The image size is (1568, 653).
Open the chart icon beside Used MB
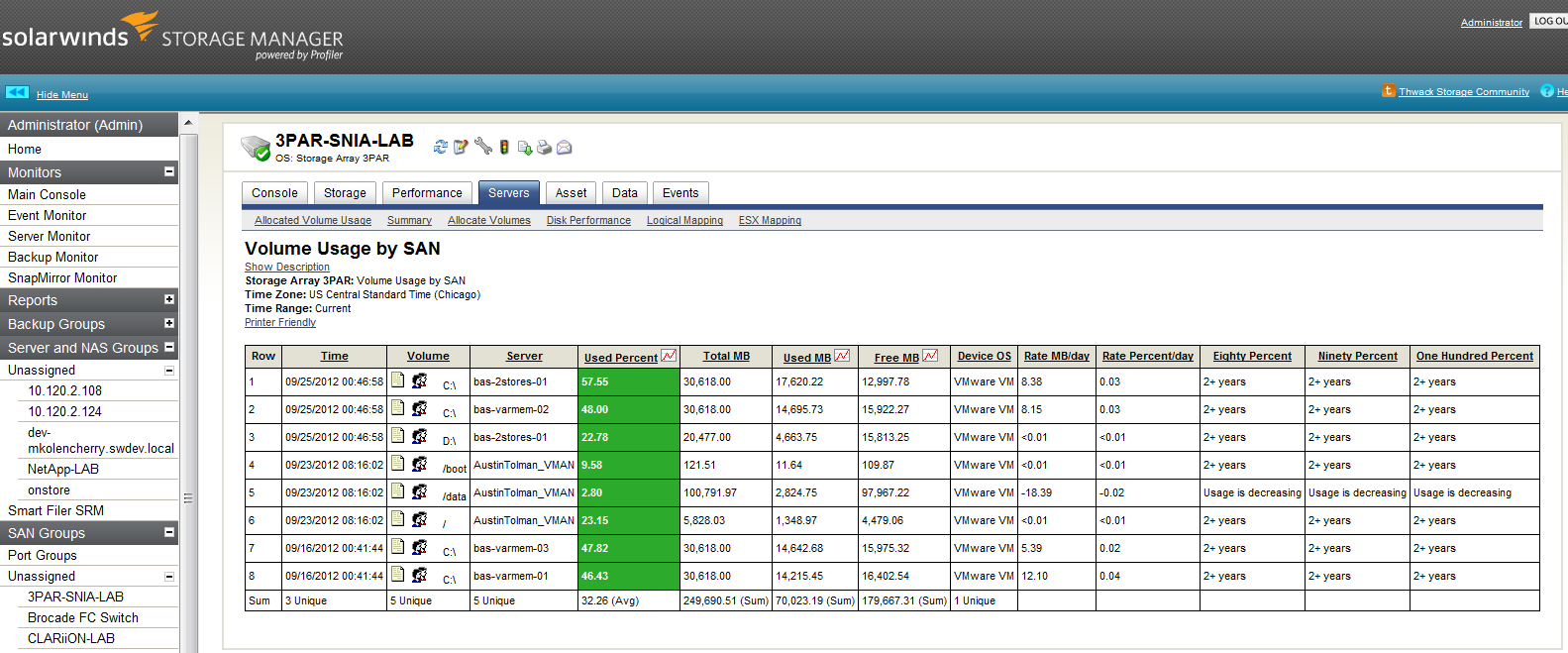842,356
